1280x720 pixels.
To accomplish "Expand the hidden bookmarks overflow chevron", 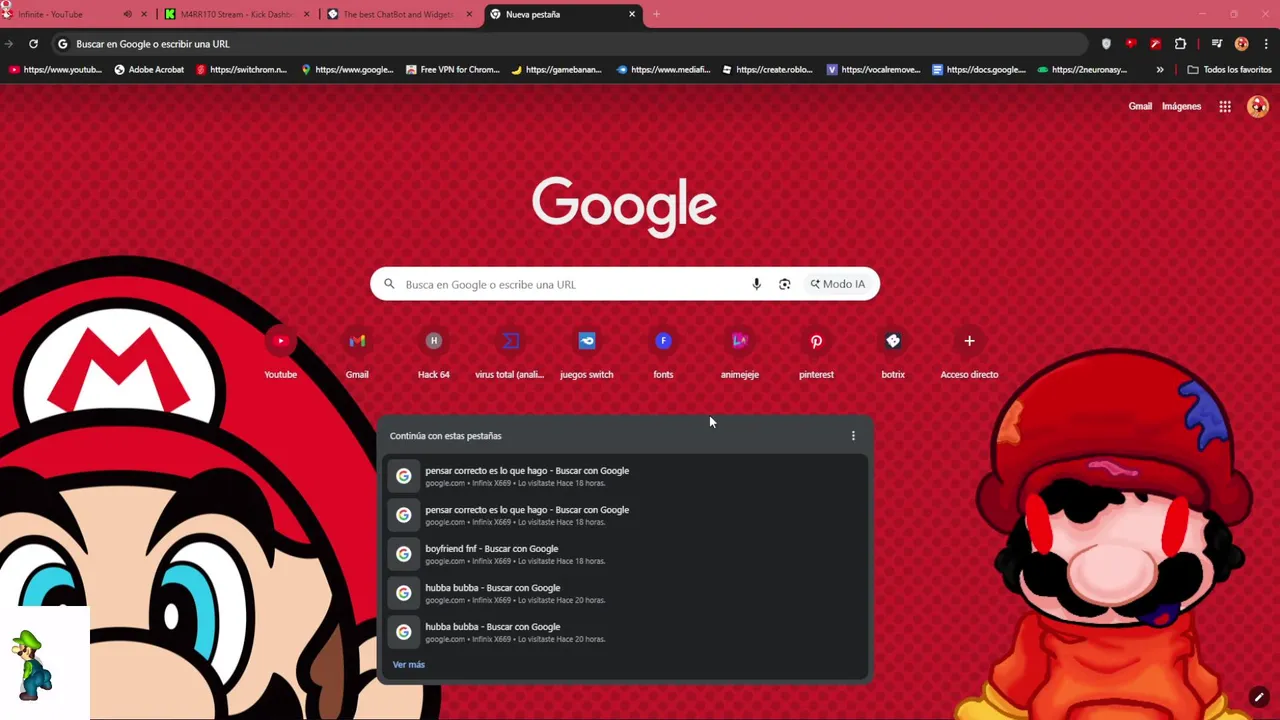I will pyautogui.click(x=1160, y=70).
